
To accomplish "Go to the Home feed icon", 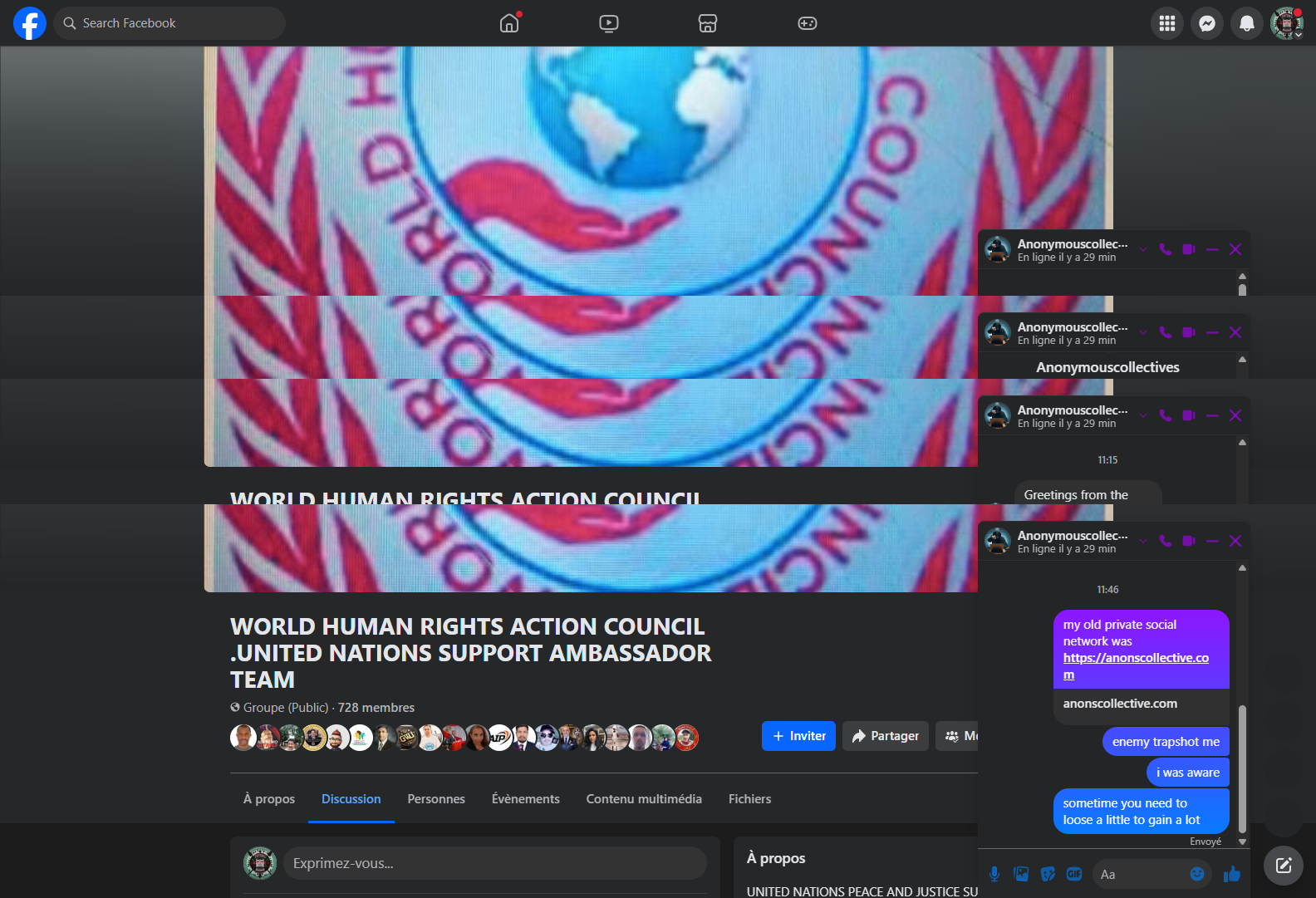I will coord(509,23).
